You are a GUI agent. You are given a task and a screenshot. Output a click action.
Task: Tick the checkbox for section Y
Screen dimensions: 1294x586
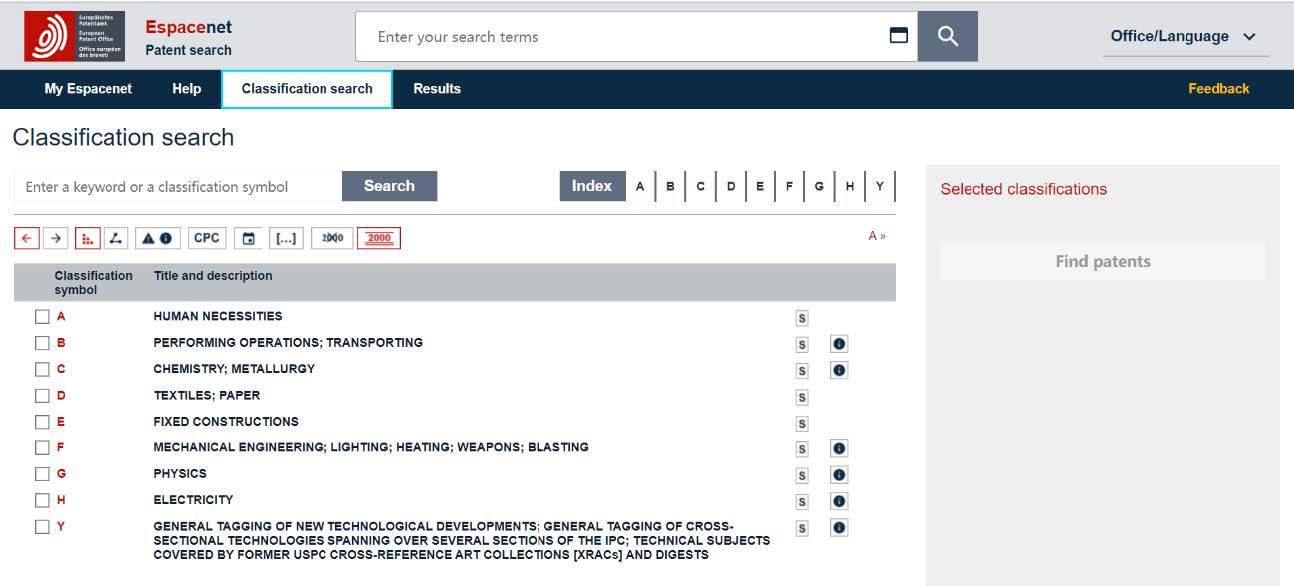[42, 527]
